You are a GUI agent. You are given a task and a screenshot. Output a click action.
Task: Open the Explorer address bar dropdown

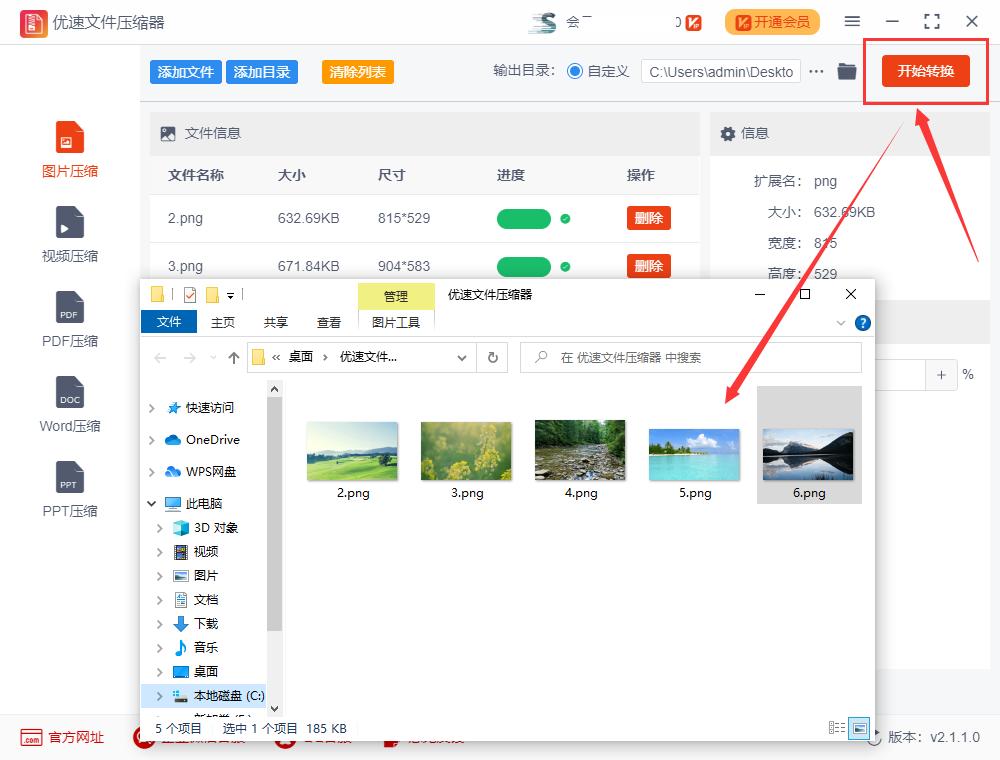[x=461, y=357]
